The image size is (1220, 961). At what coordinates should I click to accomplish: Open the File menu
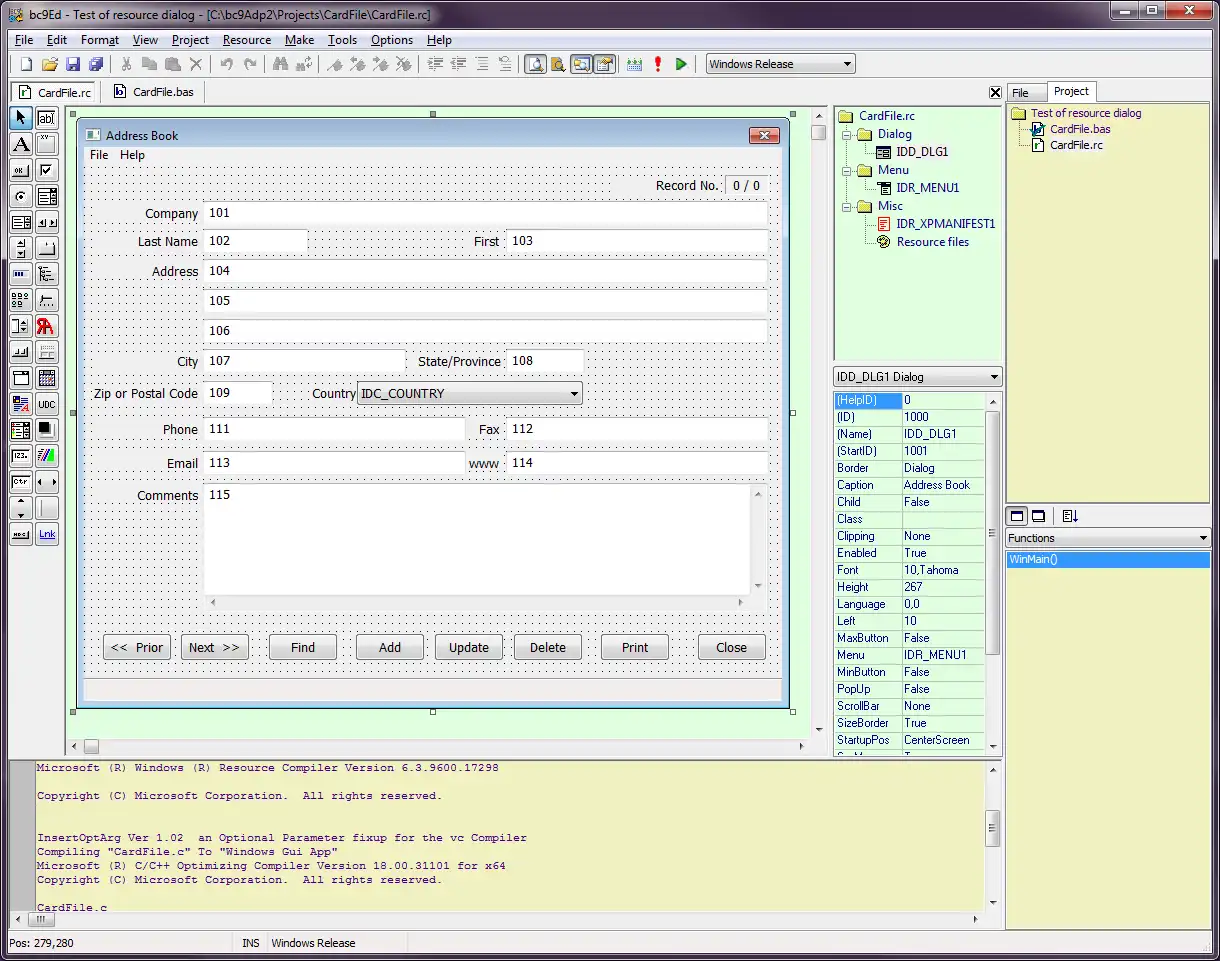tap(24, 40)
